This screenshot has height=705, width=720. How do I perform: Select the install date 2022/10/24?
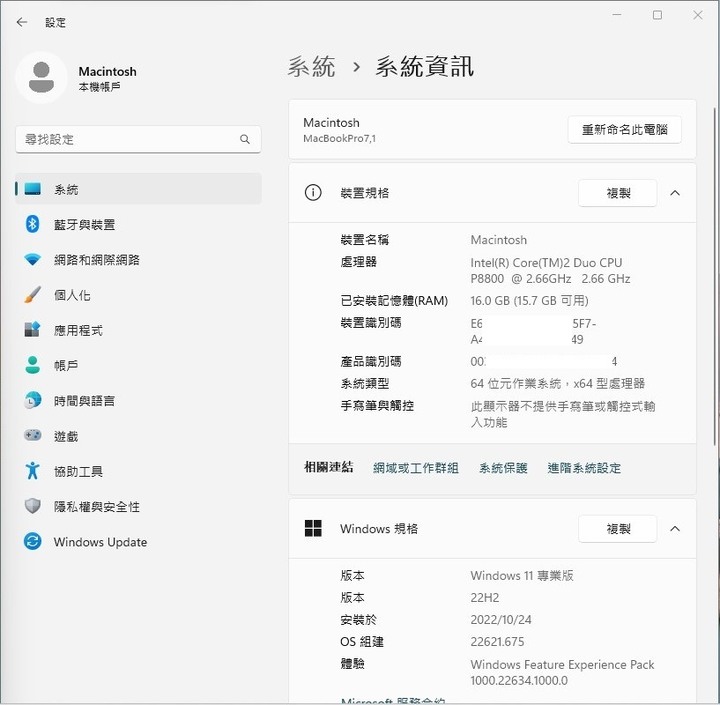tap(501, 620)
